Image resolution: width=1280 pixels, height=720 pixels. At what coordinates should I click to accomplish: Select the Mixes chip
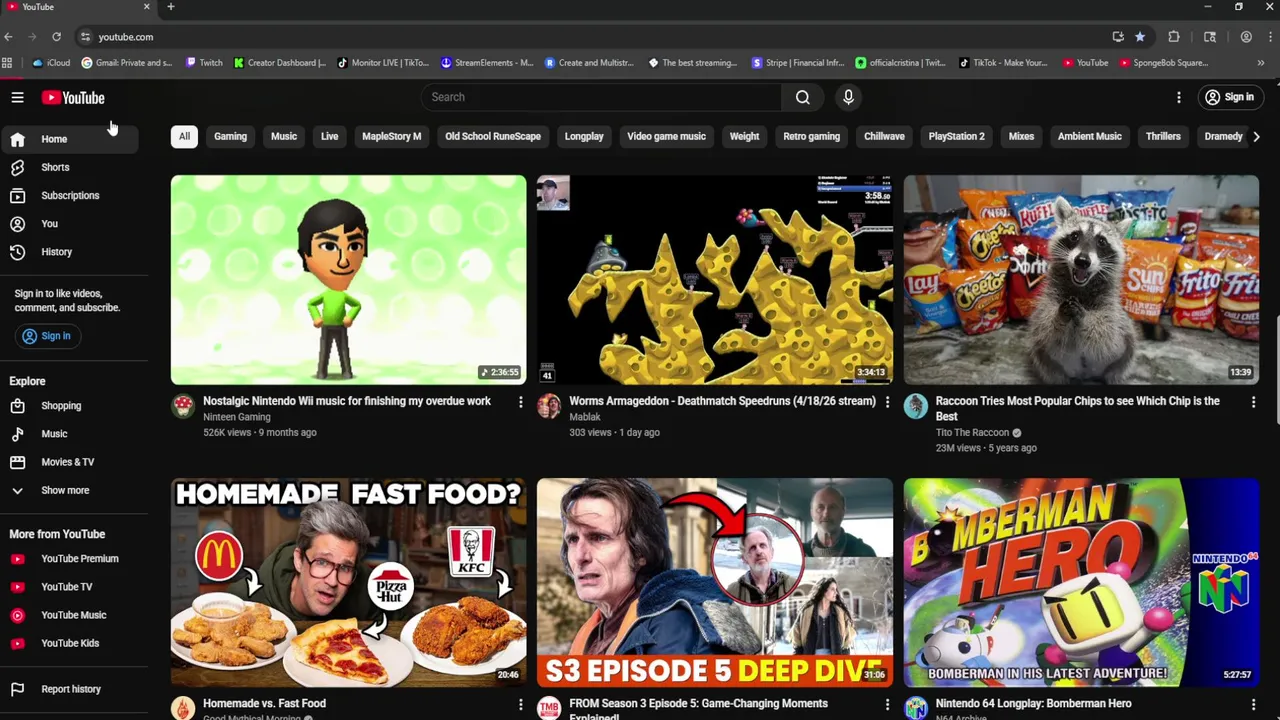1021,136
